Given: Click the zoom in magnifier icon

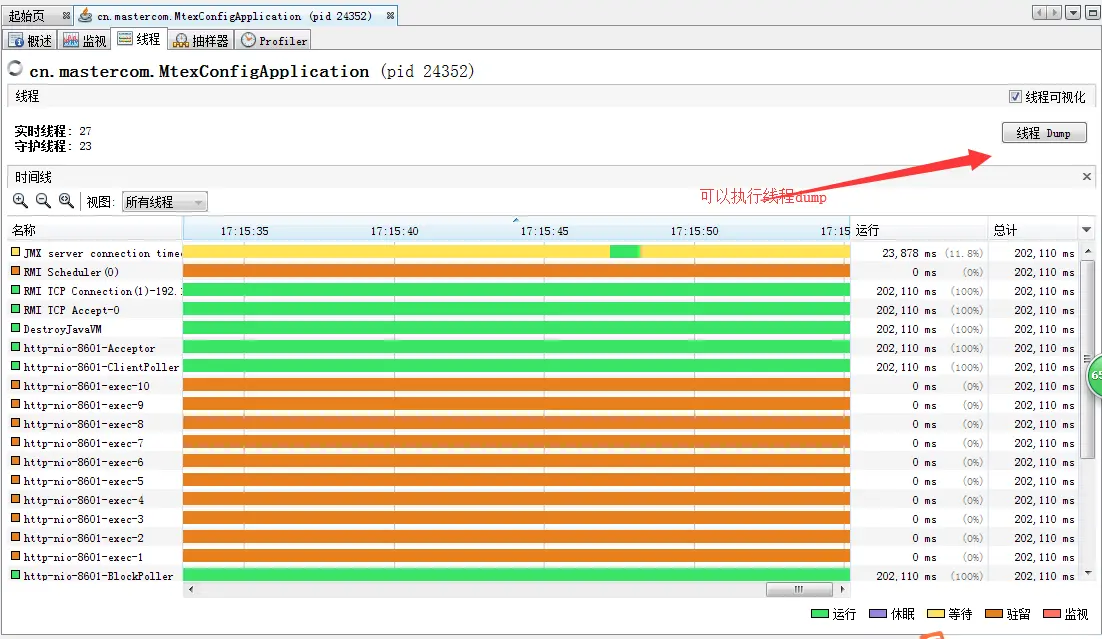Looking at the screenshot, I should (x=20, y=201).
